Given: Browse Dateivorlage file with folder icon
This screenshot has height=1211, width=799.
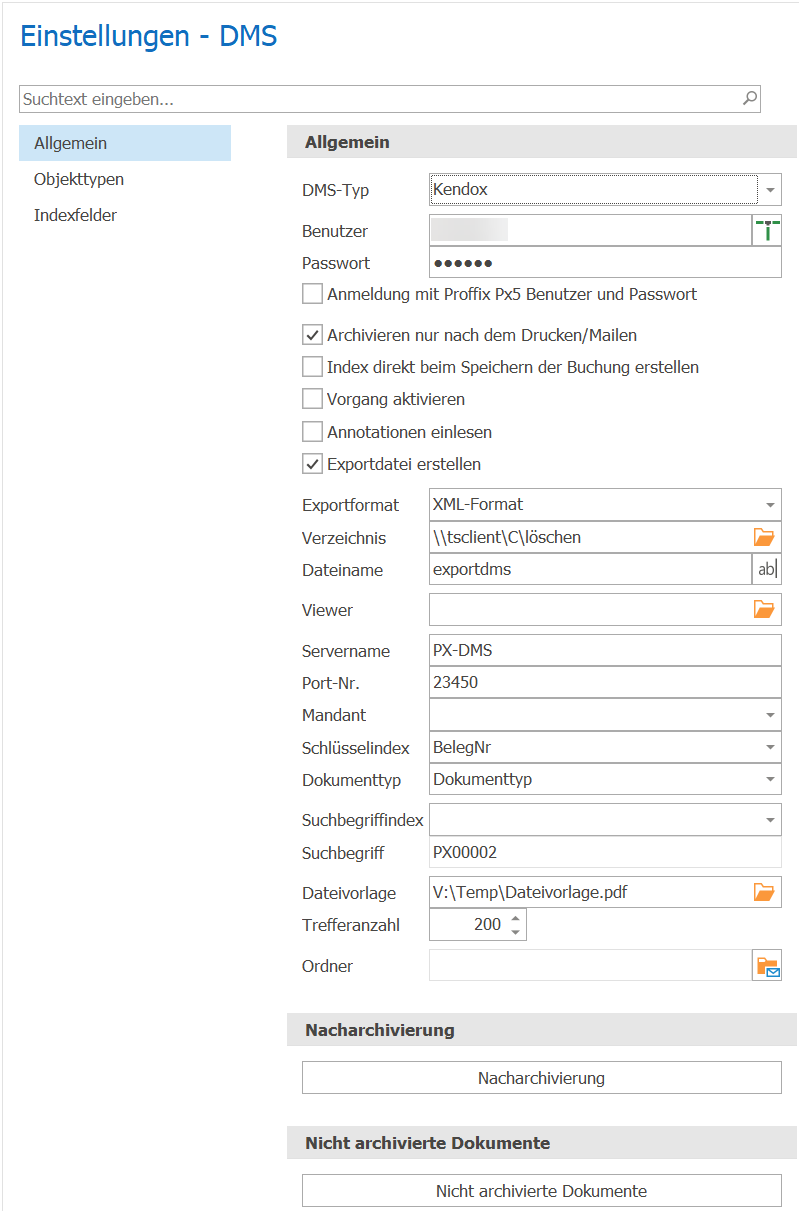Looking at the screenshot, I should coord(764,892).
